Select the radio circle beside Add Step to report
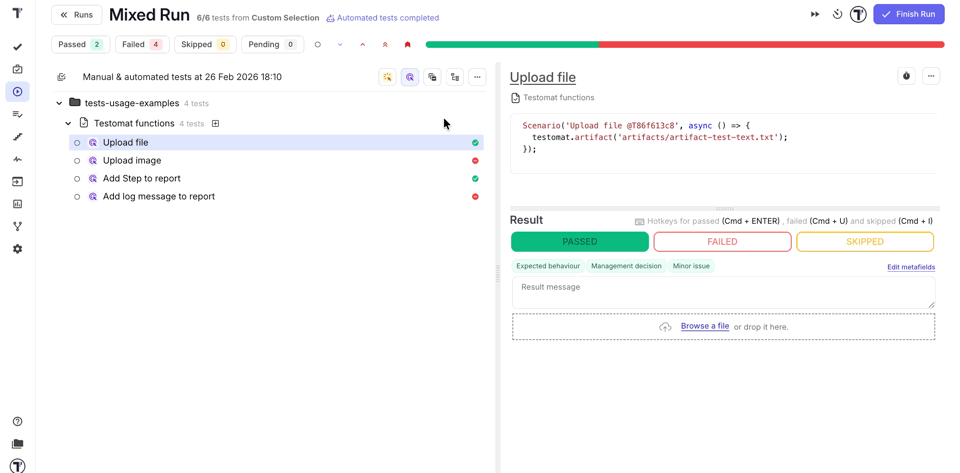The height and width of the screenshot is (473, 960). tap(77, 179)
